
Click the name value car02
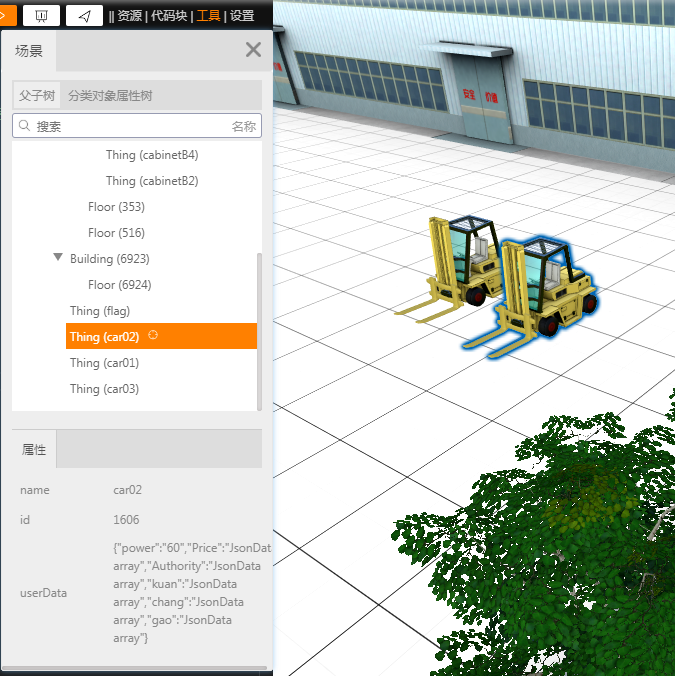pos(128,490)
